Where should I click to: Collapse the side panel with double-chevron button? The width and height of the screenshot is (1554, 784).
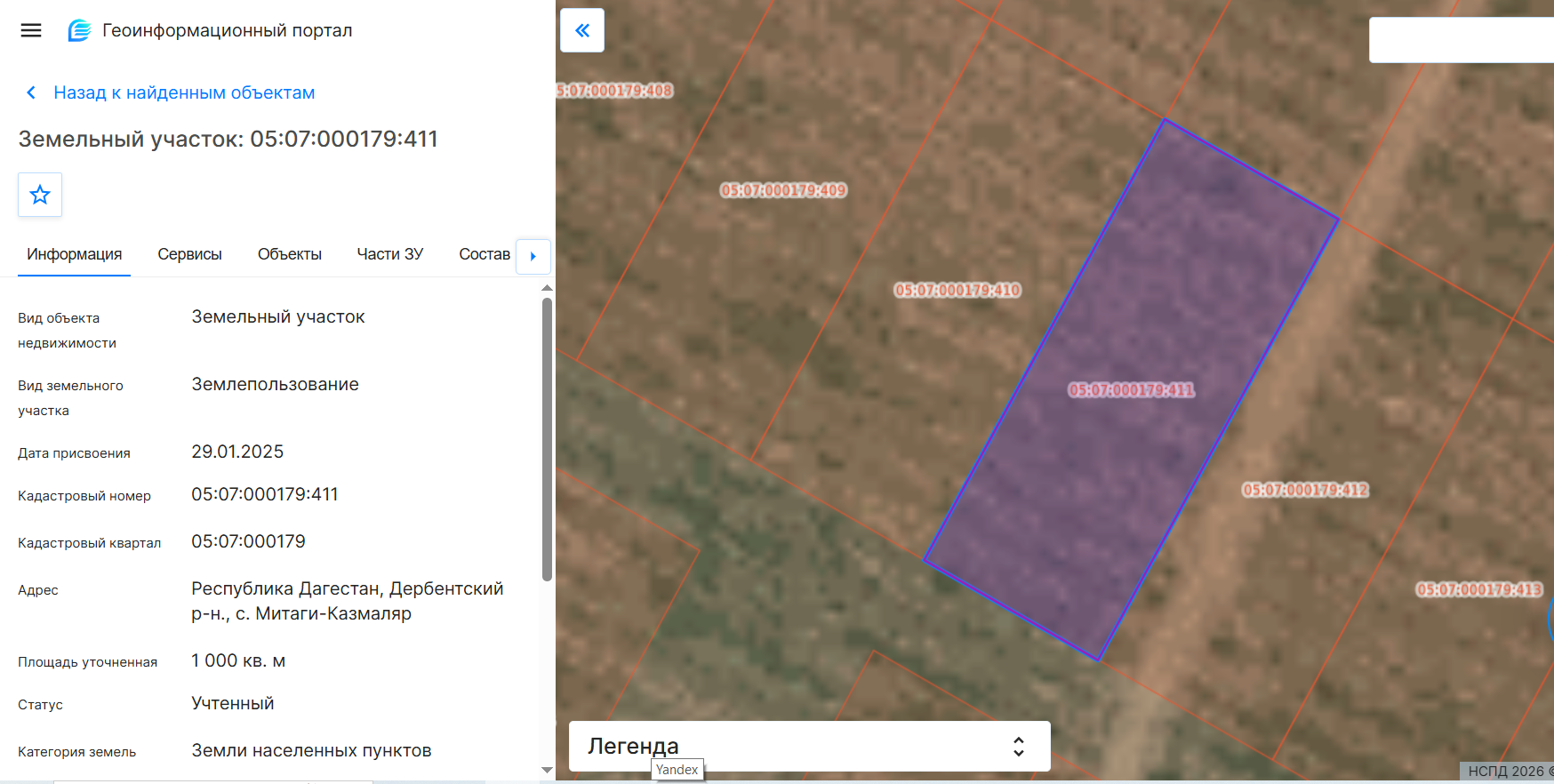pos(582,30)
